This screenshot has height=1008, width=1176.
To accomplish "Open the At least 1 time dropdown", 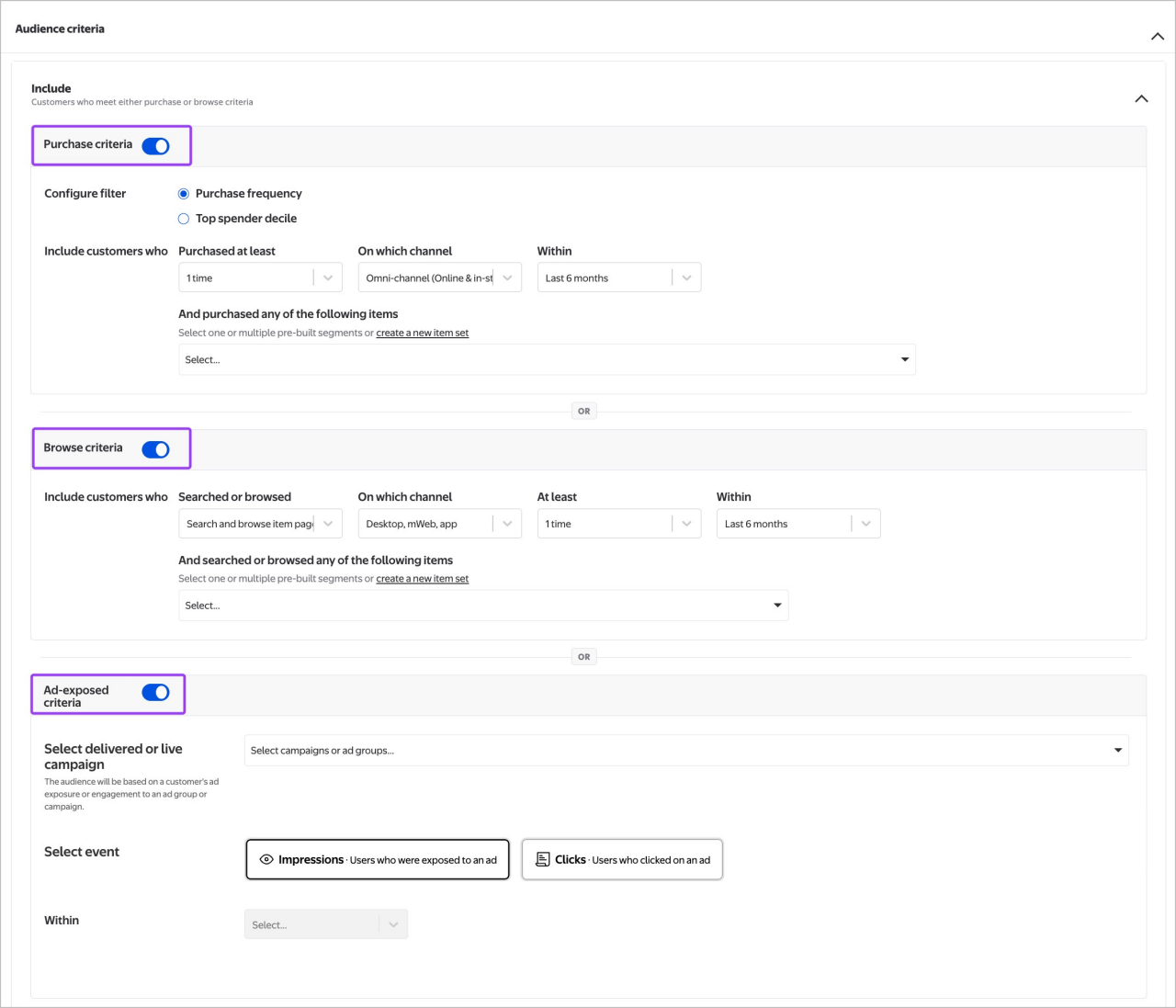I will pos(619,524).
